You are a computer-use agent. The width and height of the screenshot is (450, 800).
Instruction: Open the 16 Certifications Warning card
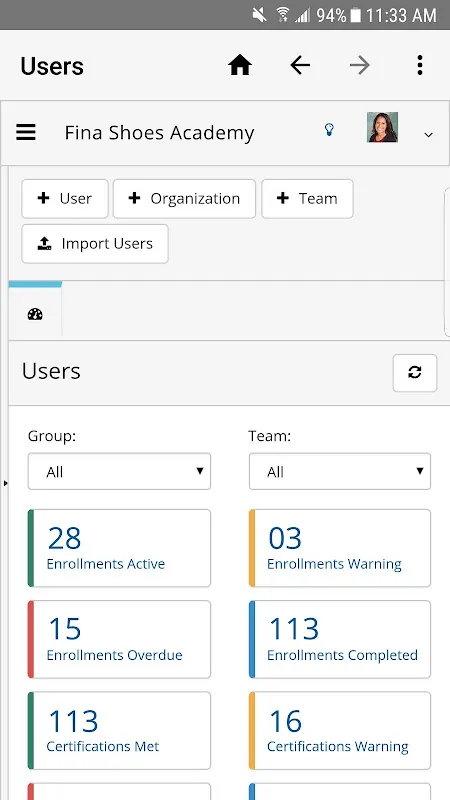[340, 731]
